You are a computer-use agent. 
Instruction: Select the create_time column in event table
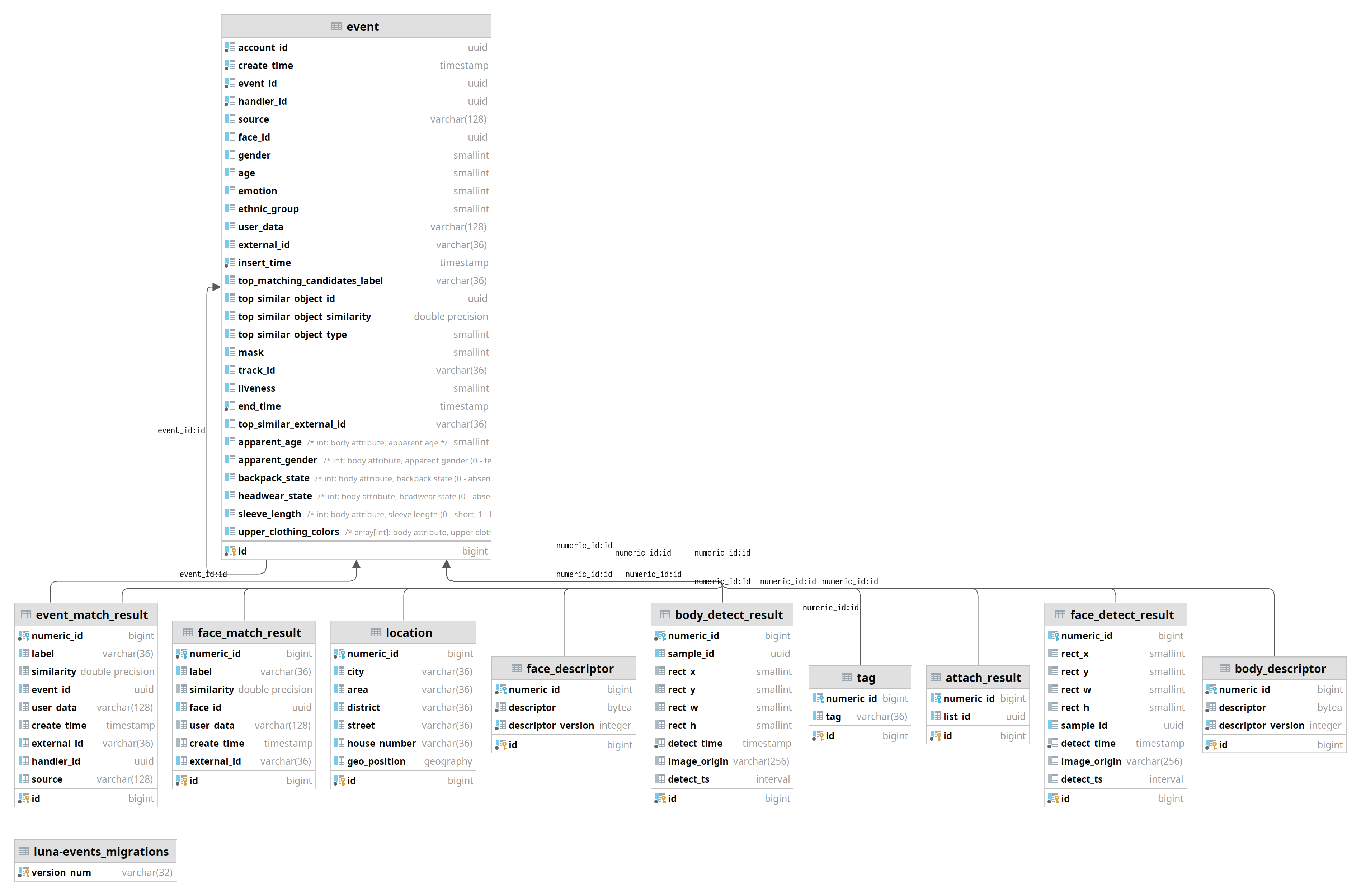(356, 66)
